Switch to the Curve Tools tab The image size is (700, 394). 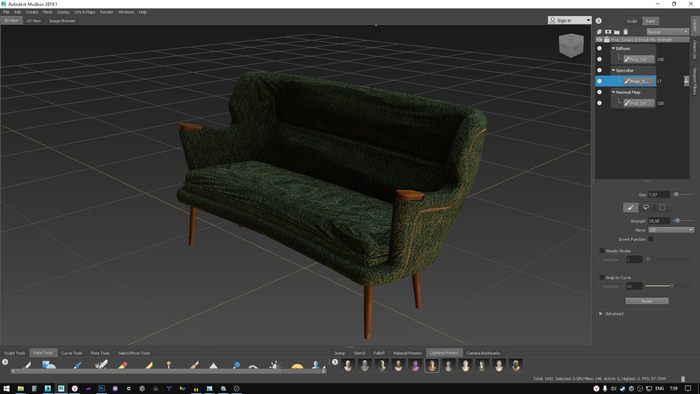click(71, 353)
